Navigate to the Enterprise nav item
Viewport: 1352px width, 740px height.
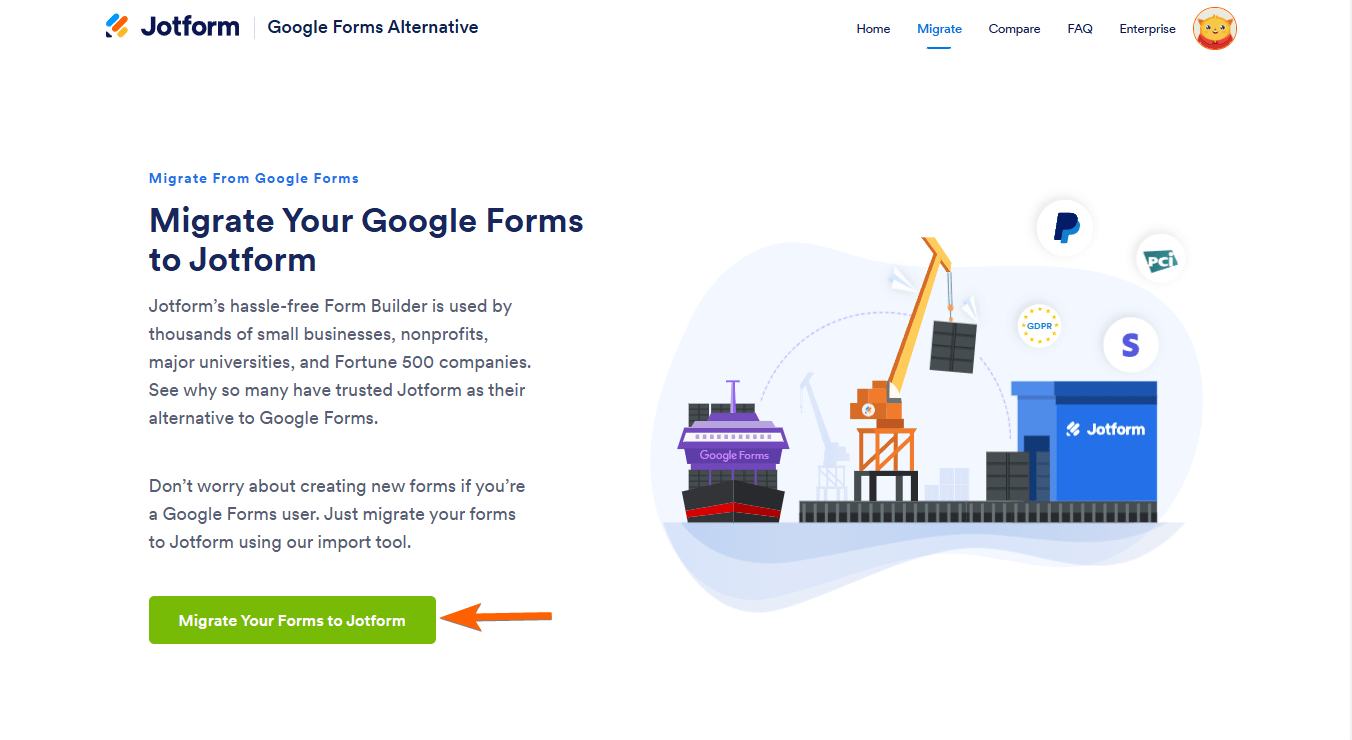(1147, 29)
